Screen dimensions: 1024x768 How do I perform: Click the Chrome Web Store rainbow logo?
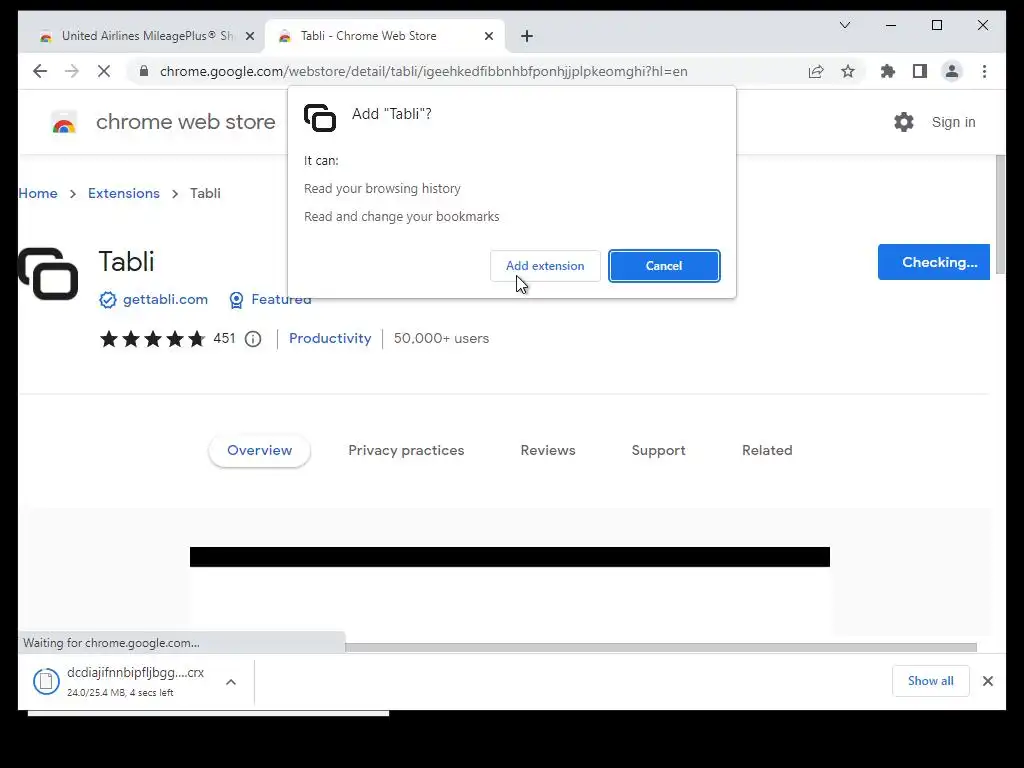pyautogui.click(x=64, y=122)
